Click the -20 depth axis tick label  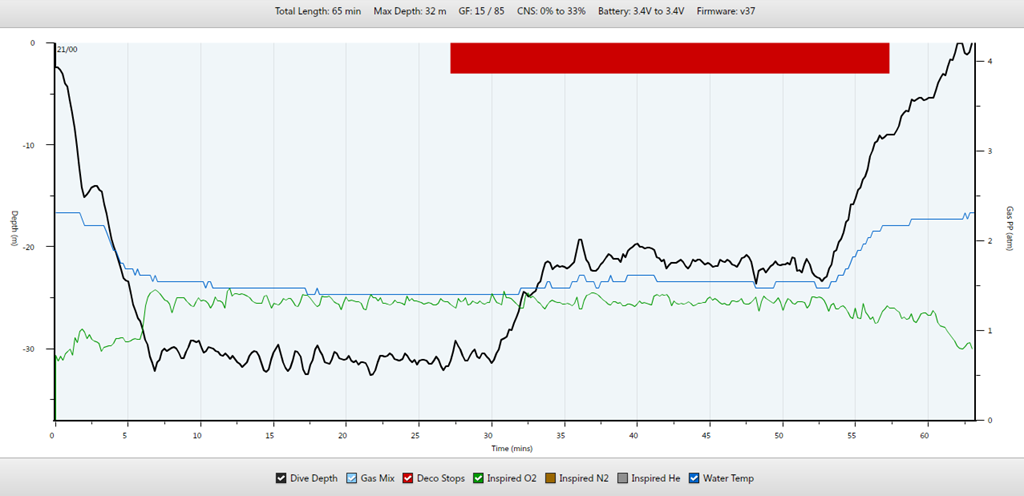point(27,247)
